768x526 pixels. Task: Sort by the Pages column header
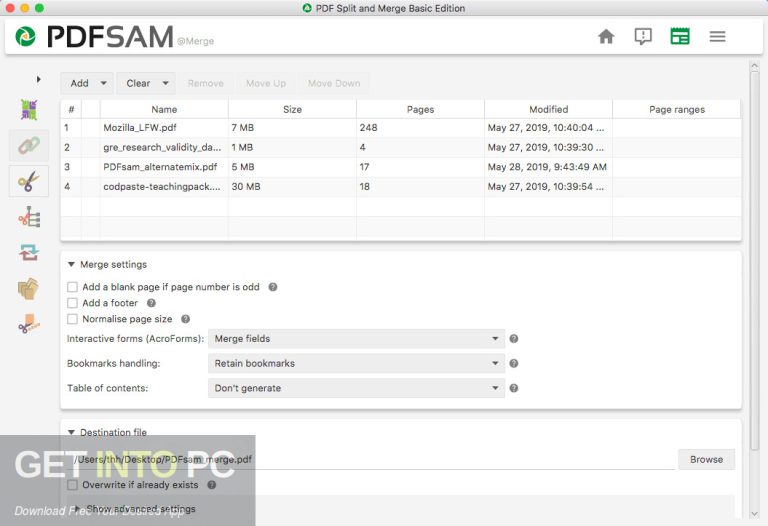420,109
